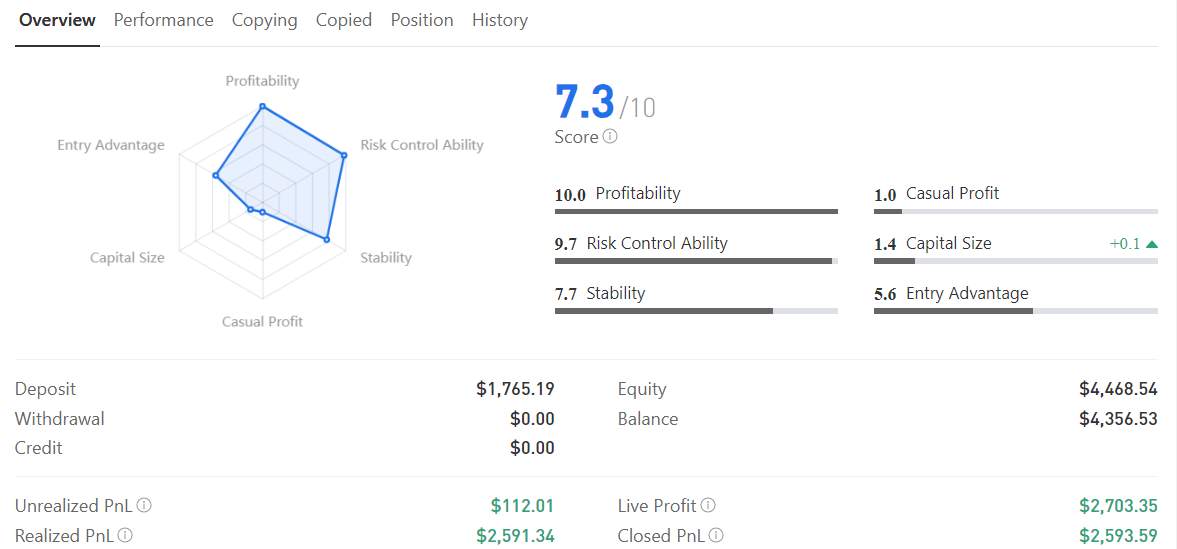The height and width of the screenshot is (549, 1177).
Task: Switch to the Copying tab
Action: coord(264,20)
